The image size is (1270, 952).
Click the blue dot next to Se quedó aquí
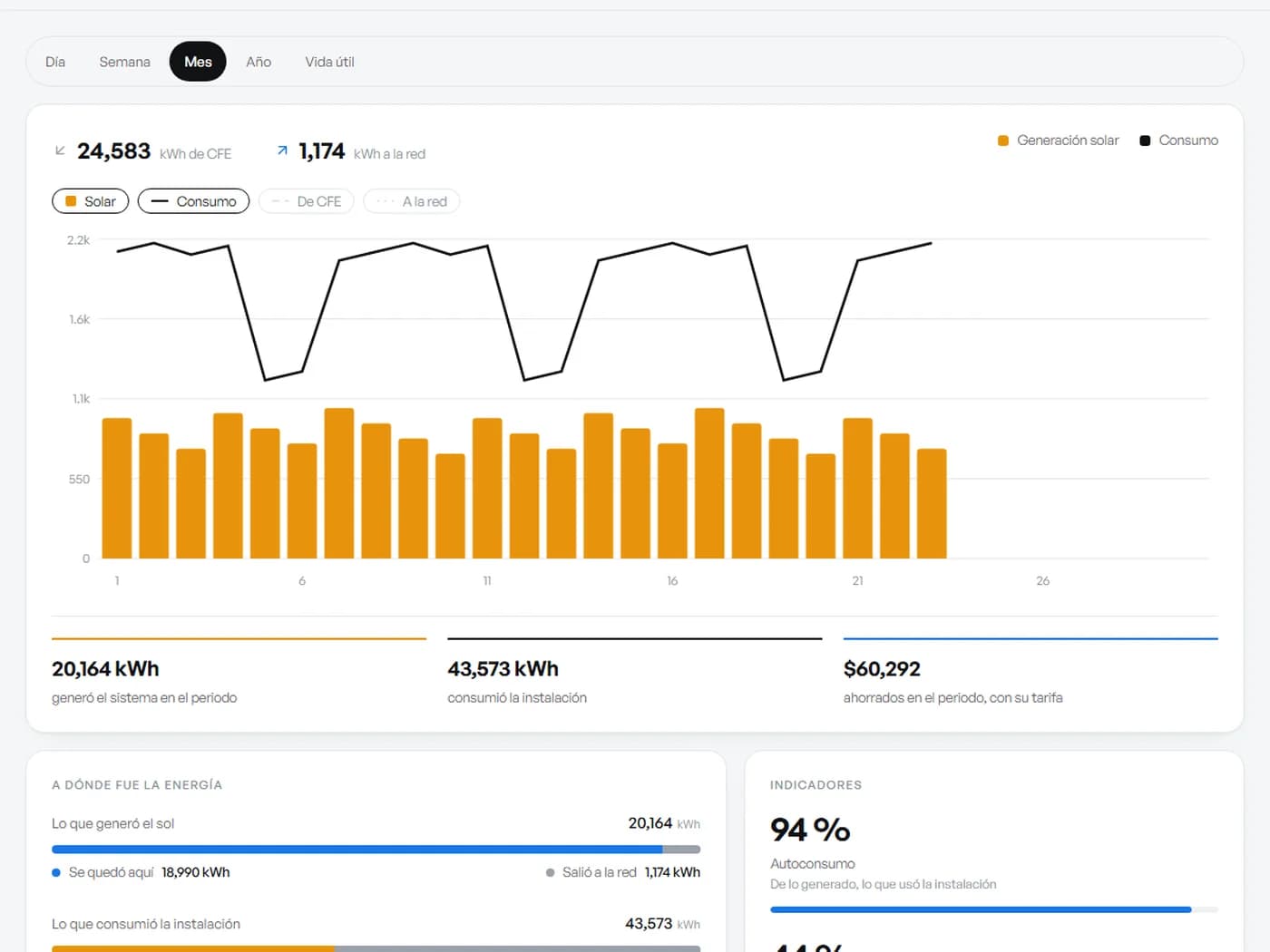coord(56,872)
